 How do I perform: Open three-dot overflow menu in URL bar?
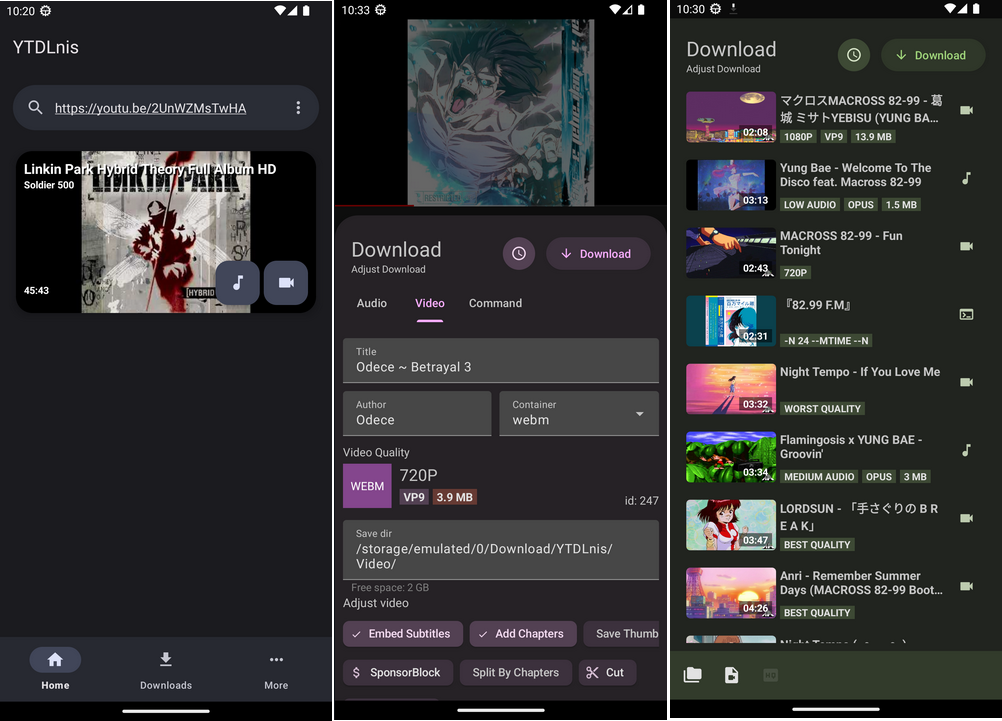point(298,108)
